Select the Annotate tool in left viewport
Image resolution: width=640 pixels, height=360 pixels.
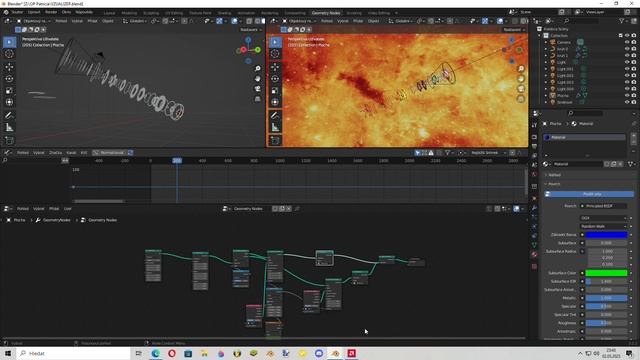pos(9,116)
